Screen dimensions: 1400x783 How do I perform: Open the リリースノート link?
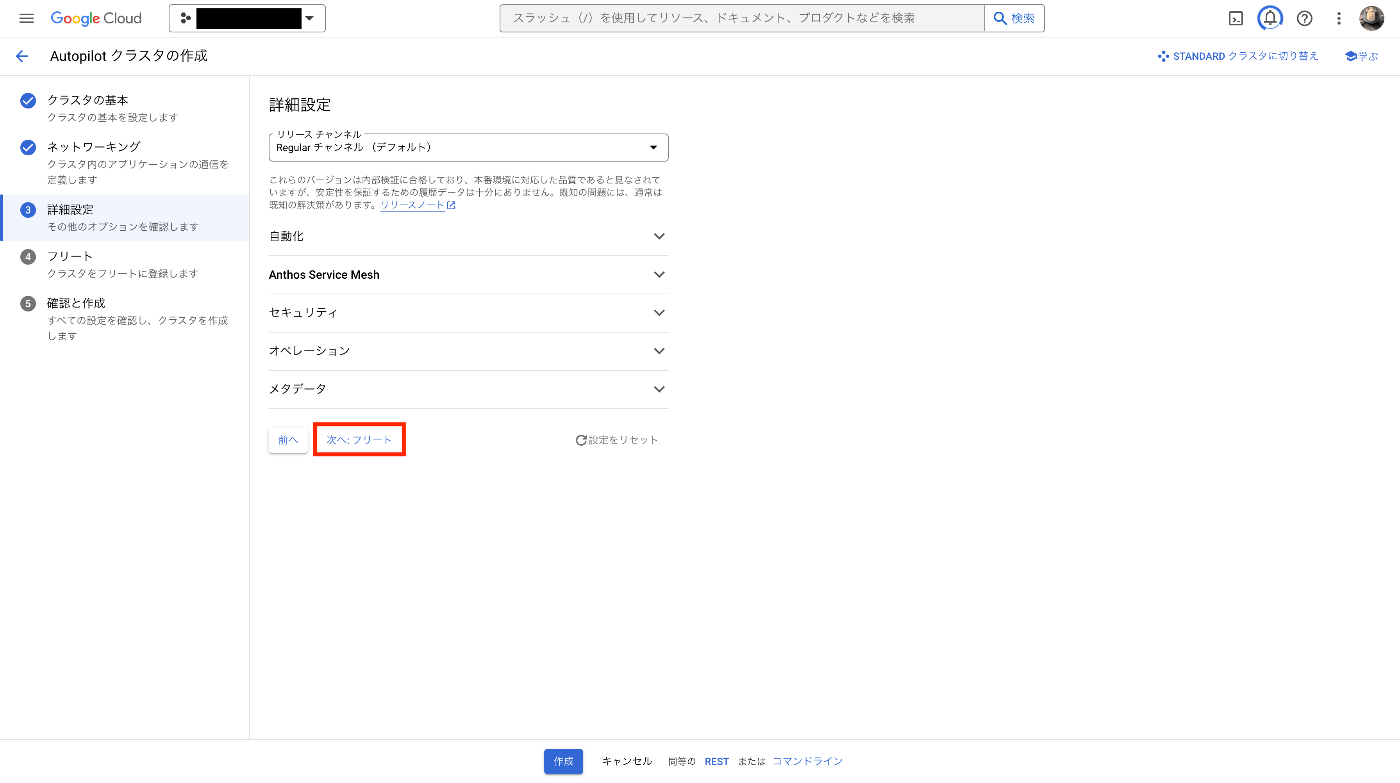pyautogui.click(x=418, y=205)
